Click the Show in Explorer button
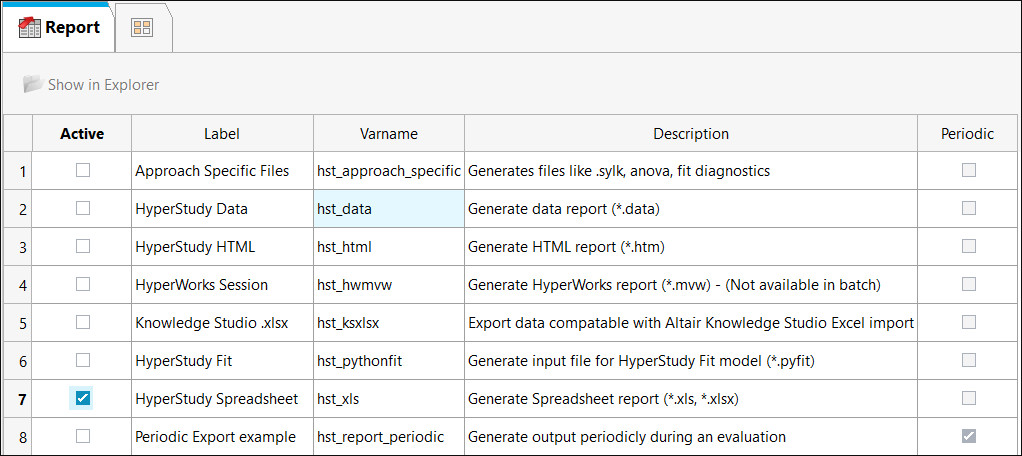 [91, 85]
